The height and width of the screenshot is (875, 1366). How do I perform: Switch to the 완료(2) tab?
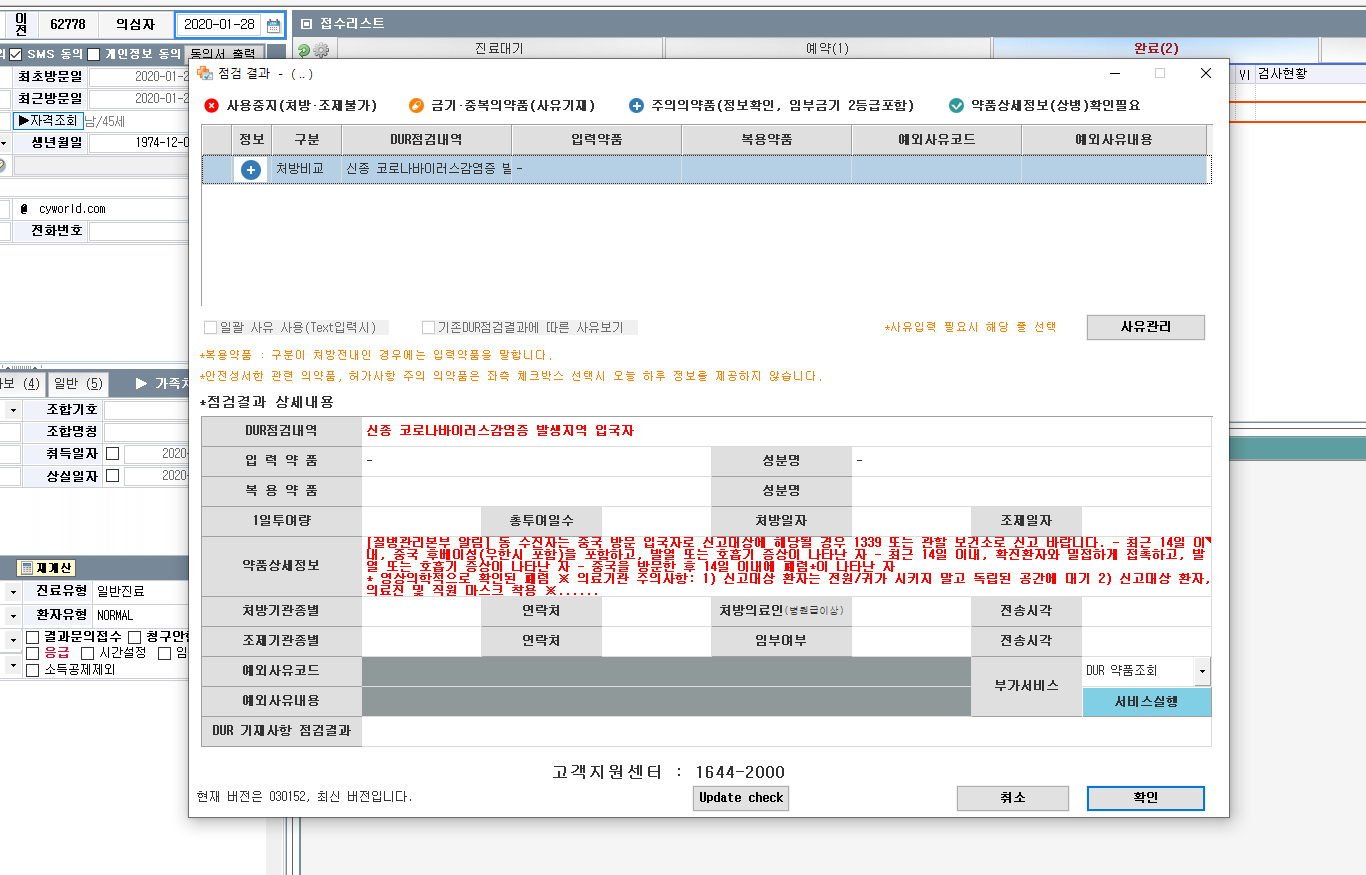1155,48
